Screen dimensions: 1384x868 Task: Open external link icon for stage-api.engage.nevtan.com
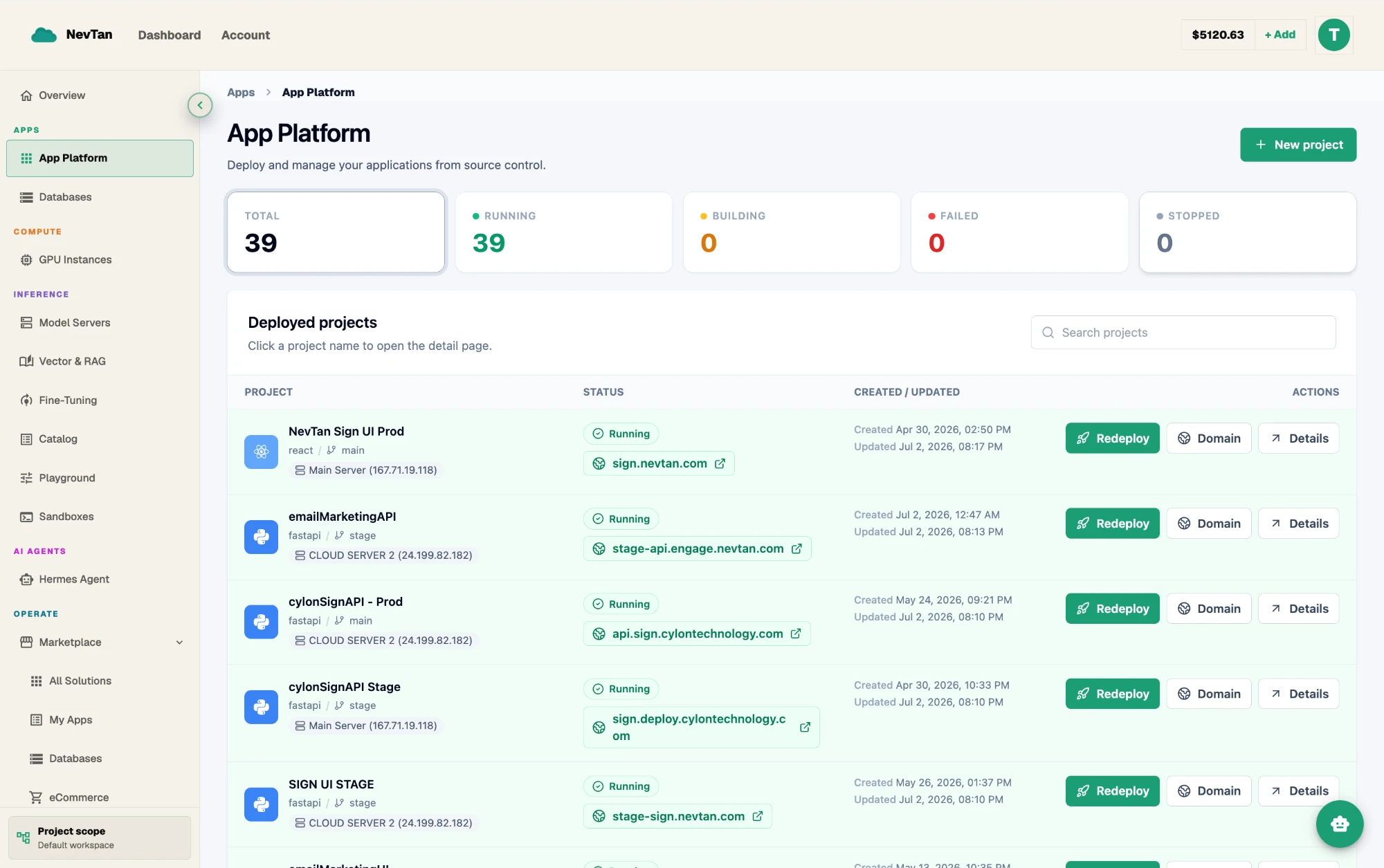coord(796,548)
